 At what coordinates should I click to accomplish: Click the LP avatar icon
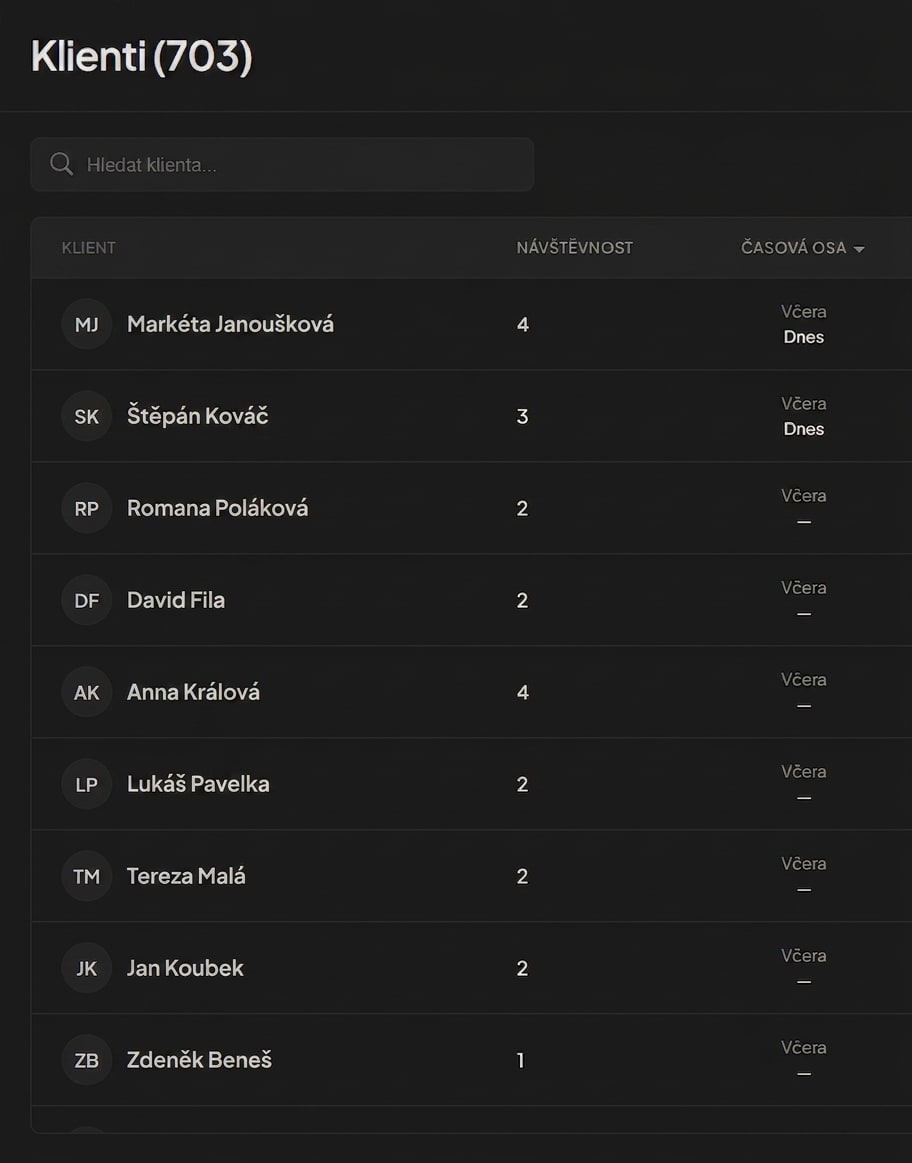pyautogui.click(x=86, y=784)
